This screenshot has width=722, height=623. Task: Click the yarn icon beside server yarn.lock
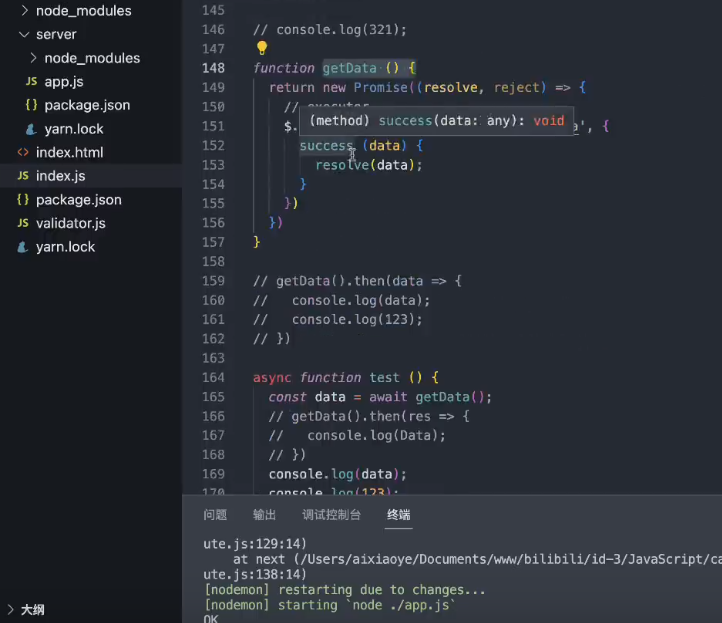tap(31, 129)
